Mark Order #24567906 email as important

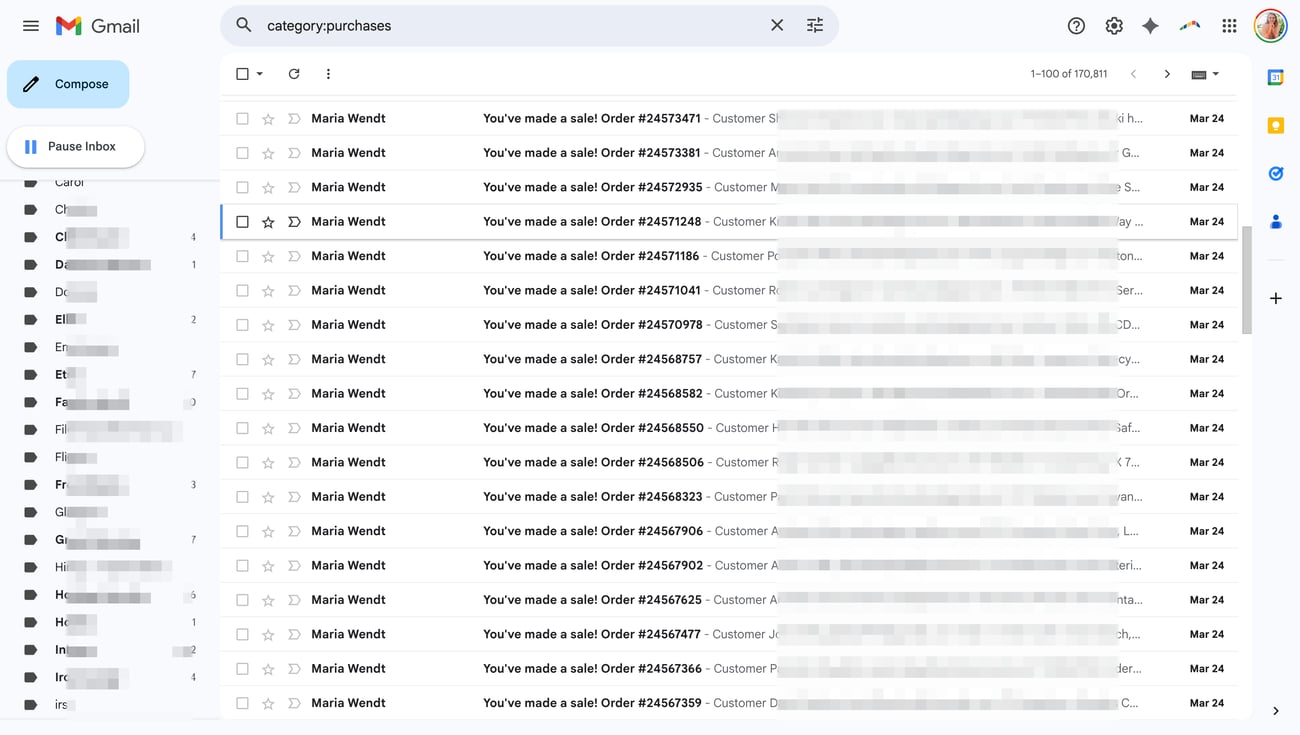(x=294, y=531)
